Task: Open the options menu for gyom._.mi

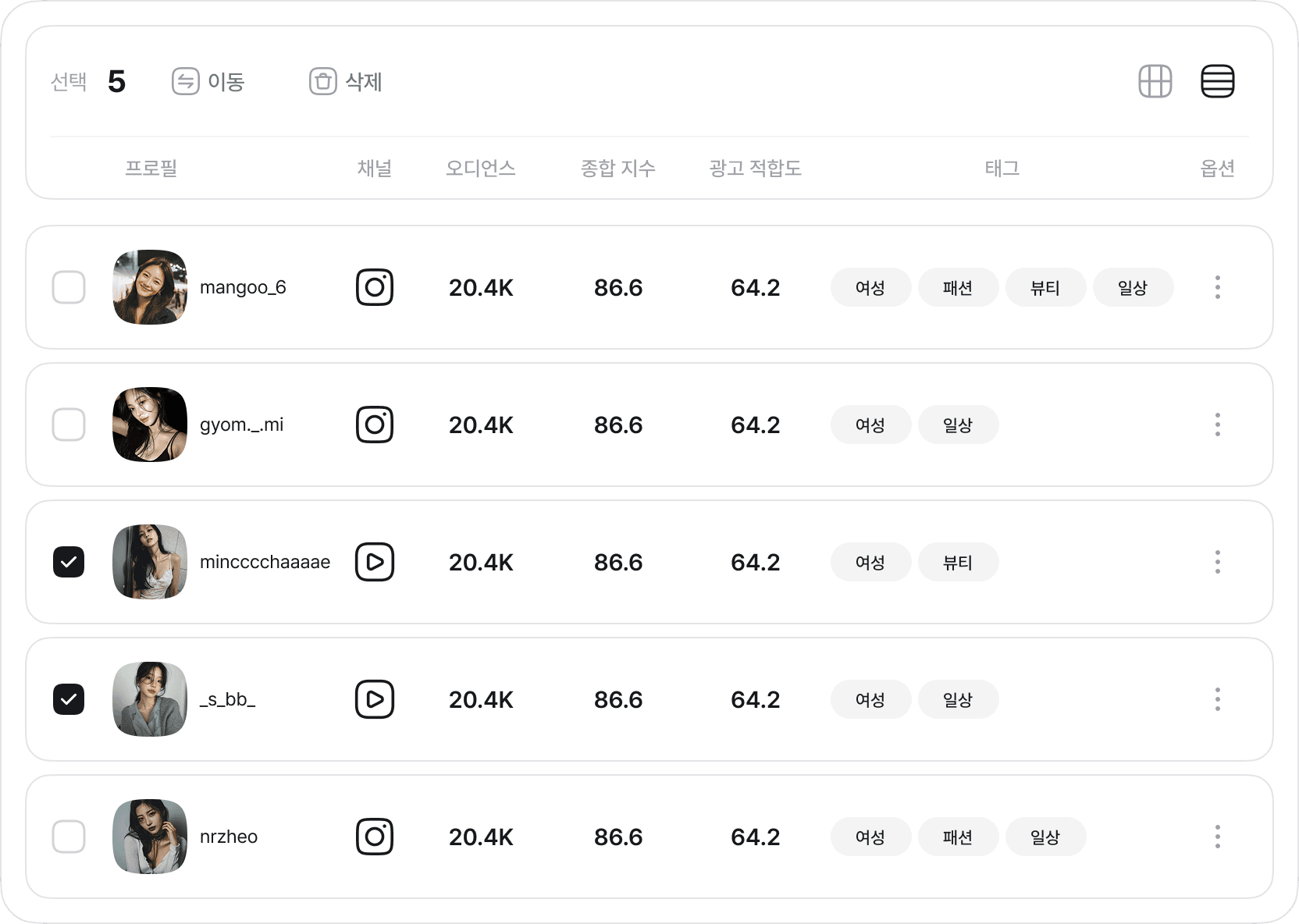Action: tap(1217, 425)
